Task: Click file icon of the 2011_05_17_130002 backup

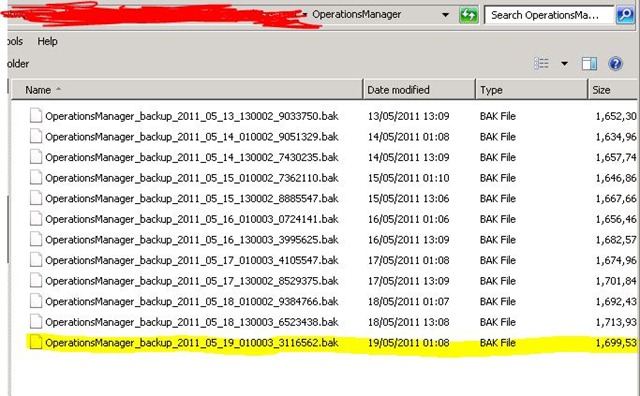Action: [x=36, y=280]
